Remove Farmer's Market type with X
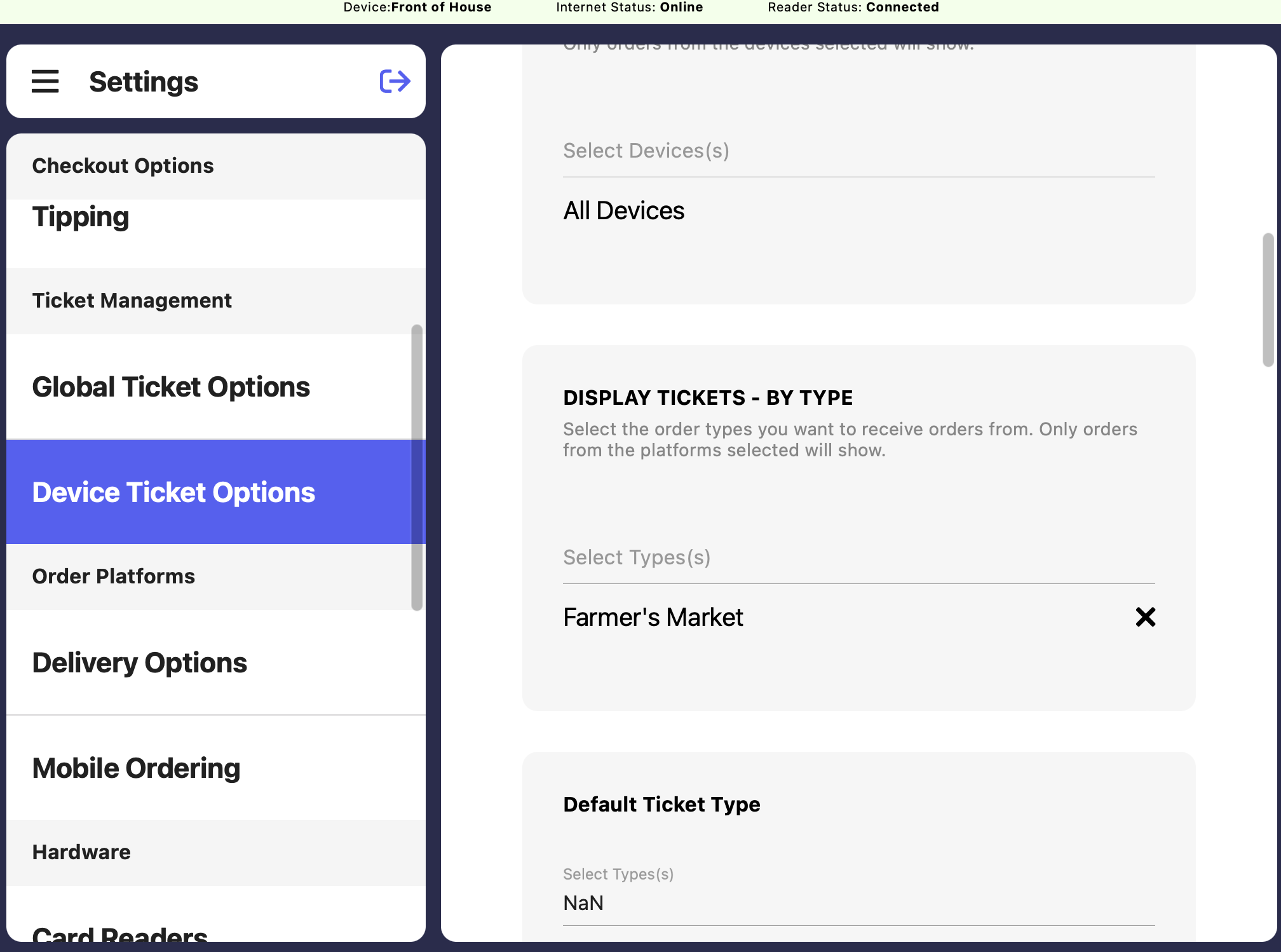Viewport: 1281px width, 952px height. click(x=1145, y=617)
